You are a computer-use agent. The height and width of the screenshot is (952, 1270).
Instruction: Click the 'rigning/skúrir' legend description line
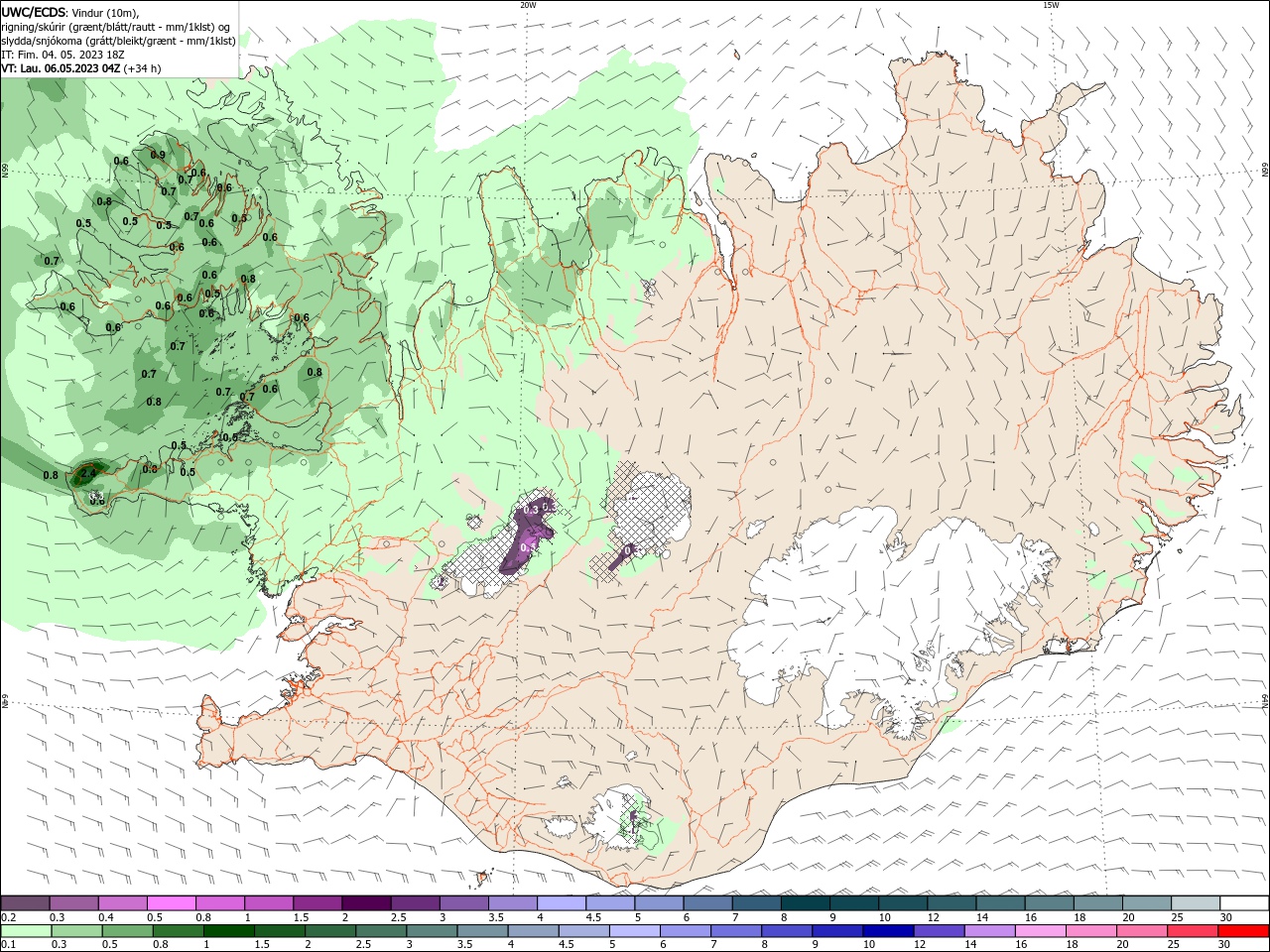[x=117, y=27]
